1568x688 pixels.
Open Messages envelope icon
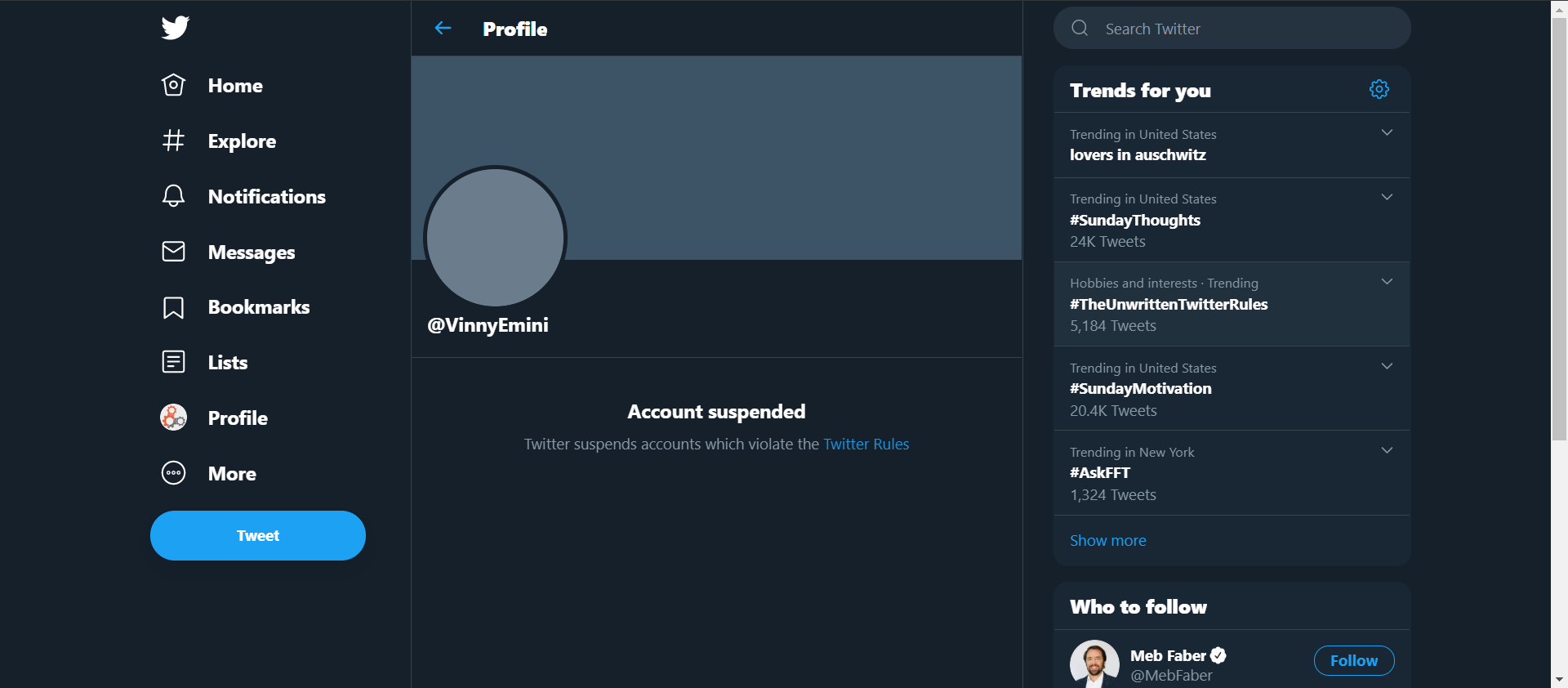(173, 252)
